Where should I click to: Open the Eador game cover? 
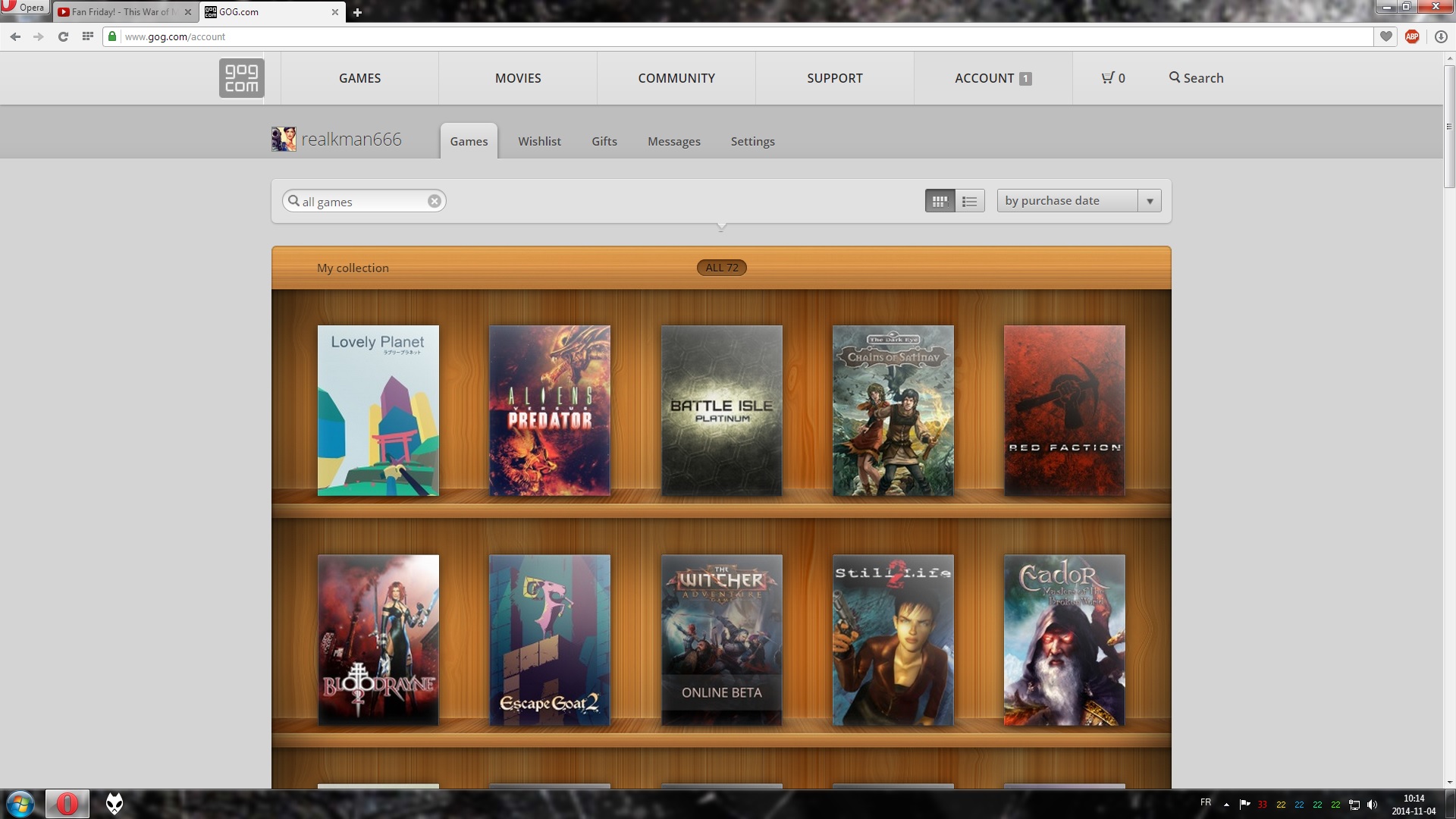1065,640
